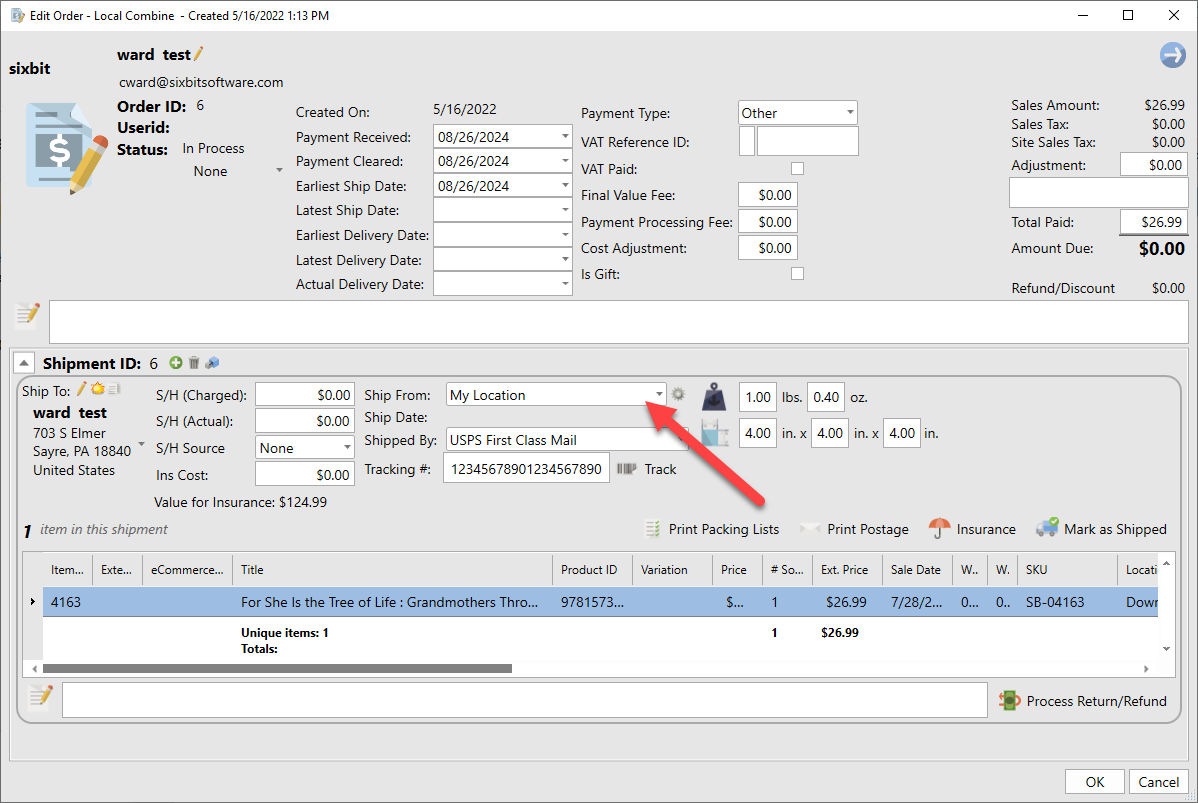
Task: Collapse the Shipment ID section
Action: point(25,364)
